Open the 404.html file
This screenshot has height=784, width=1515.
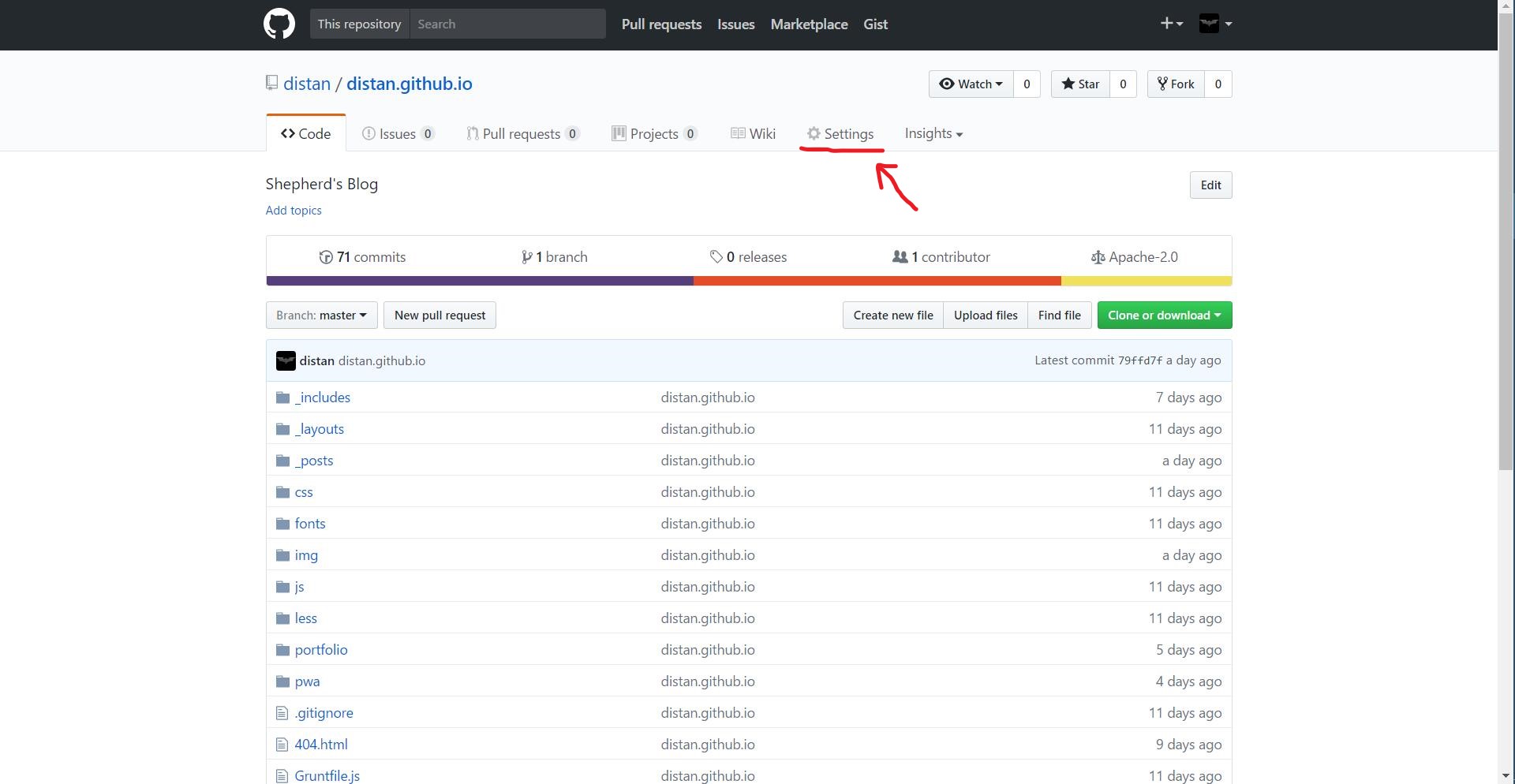pos(321,745)
